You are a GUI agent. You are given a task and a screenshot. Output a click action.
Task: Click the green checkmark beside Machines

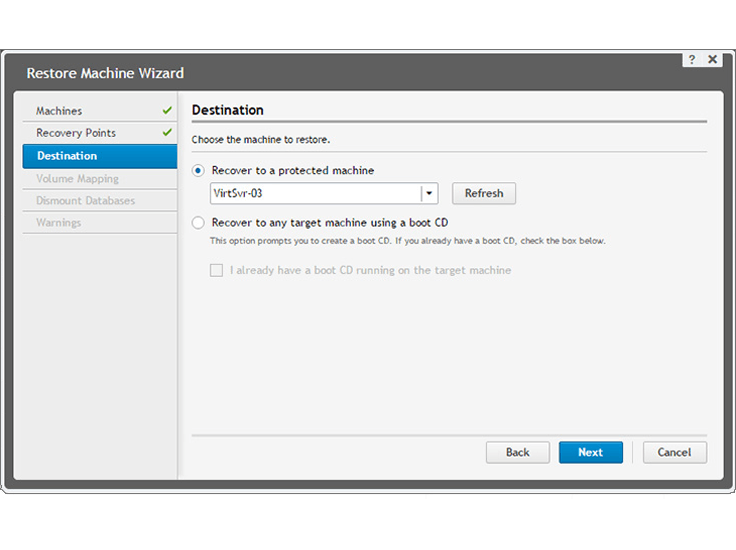[167, 111]
